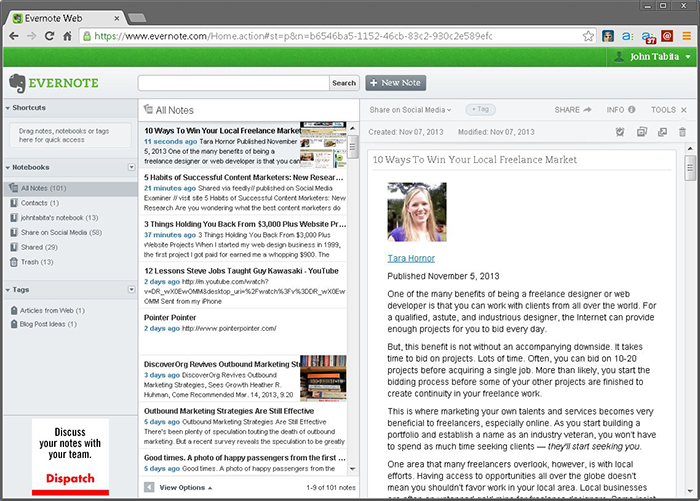The image size is (700, 501).
Task: Bookmark page with the star icon
Action: pyautogui.click(x=588, y=36)
